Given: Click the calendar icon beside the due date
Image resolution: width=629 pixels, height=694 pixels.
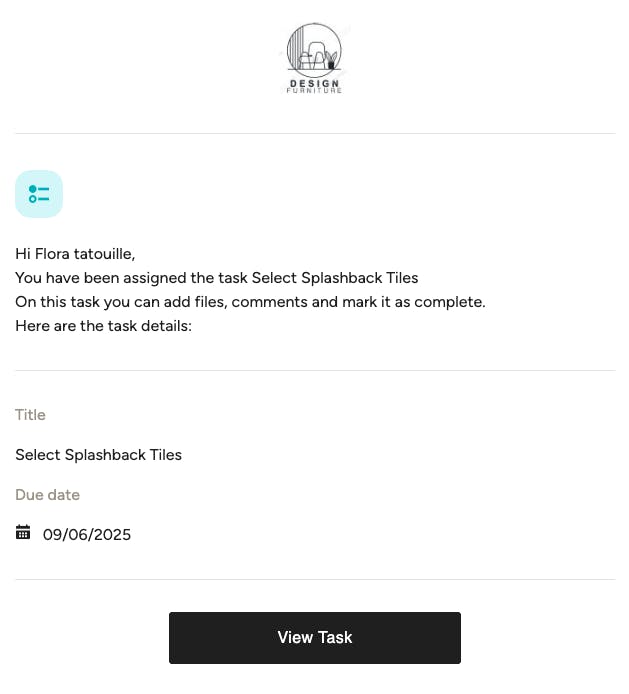Looking at the screenshot, I should [x=23, y=533].
